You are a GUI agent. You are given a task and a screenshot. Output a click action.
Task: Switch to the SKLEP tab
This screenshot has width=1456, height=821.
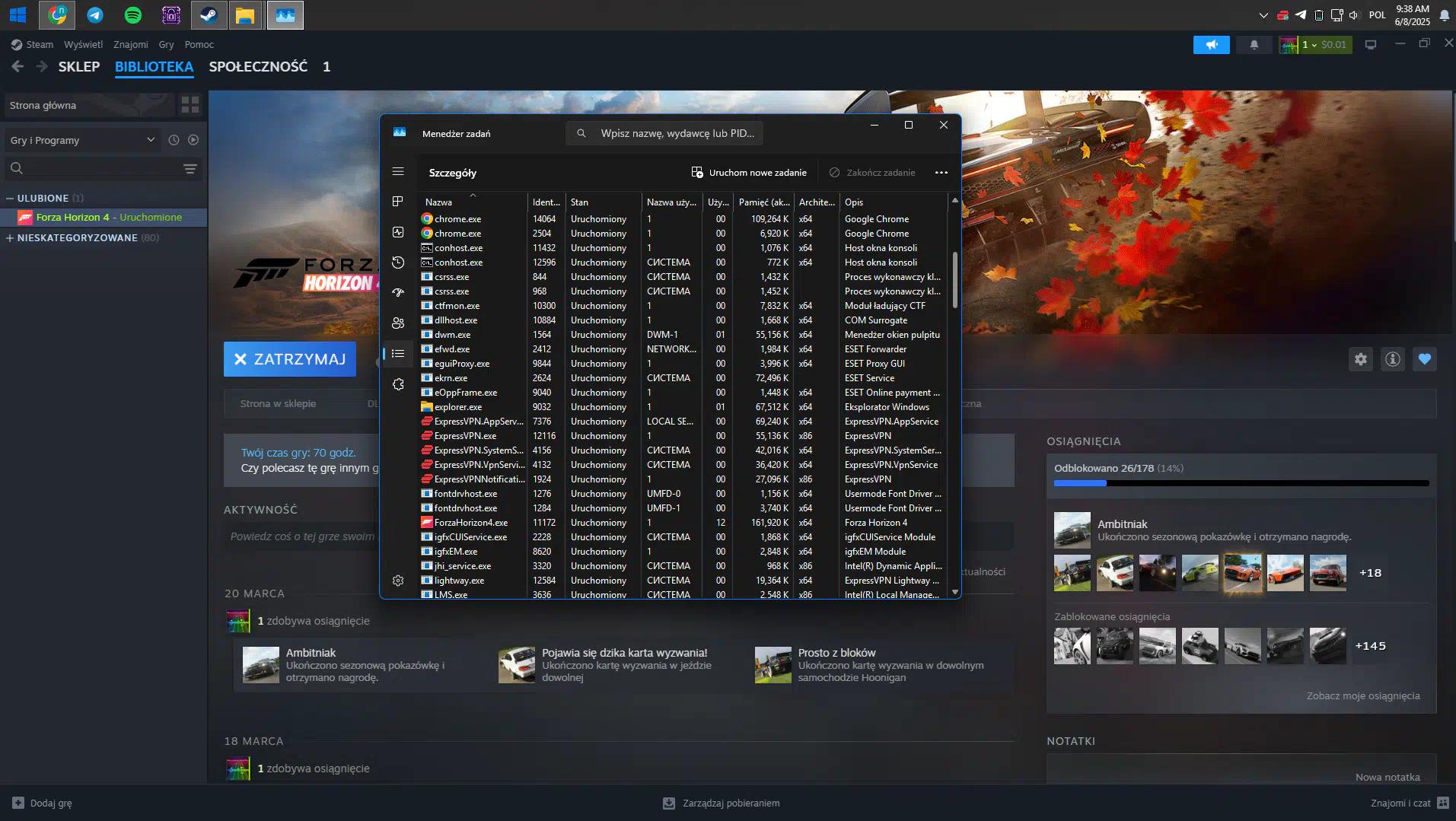(x=79, y=67)
